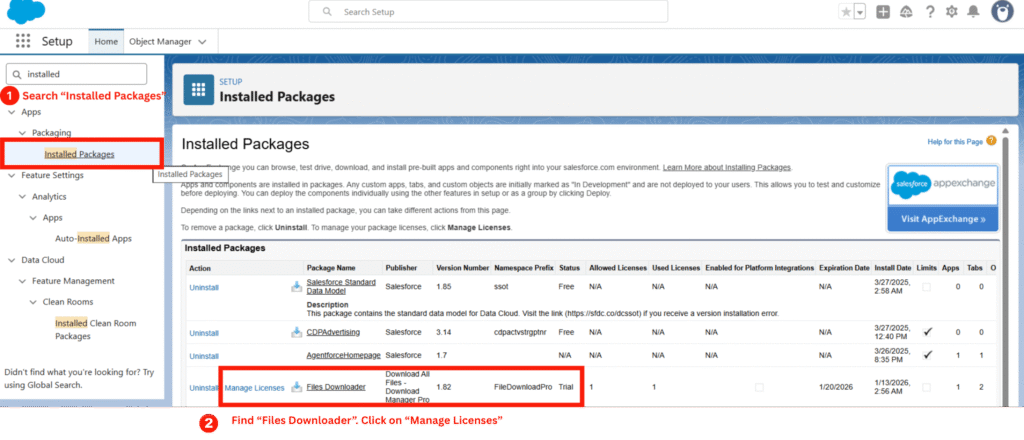Image resolution: width=1024 pixels, height=440 pixels.
Task: Click the orange help question icon
Action: pyautogui.click(x=991, y=140)
